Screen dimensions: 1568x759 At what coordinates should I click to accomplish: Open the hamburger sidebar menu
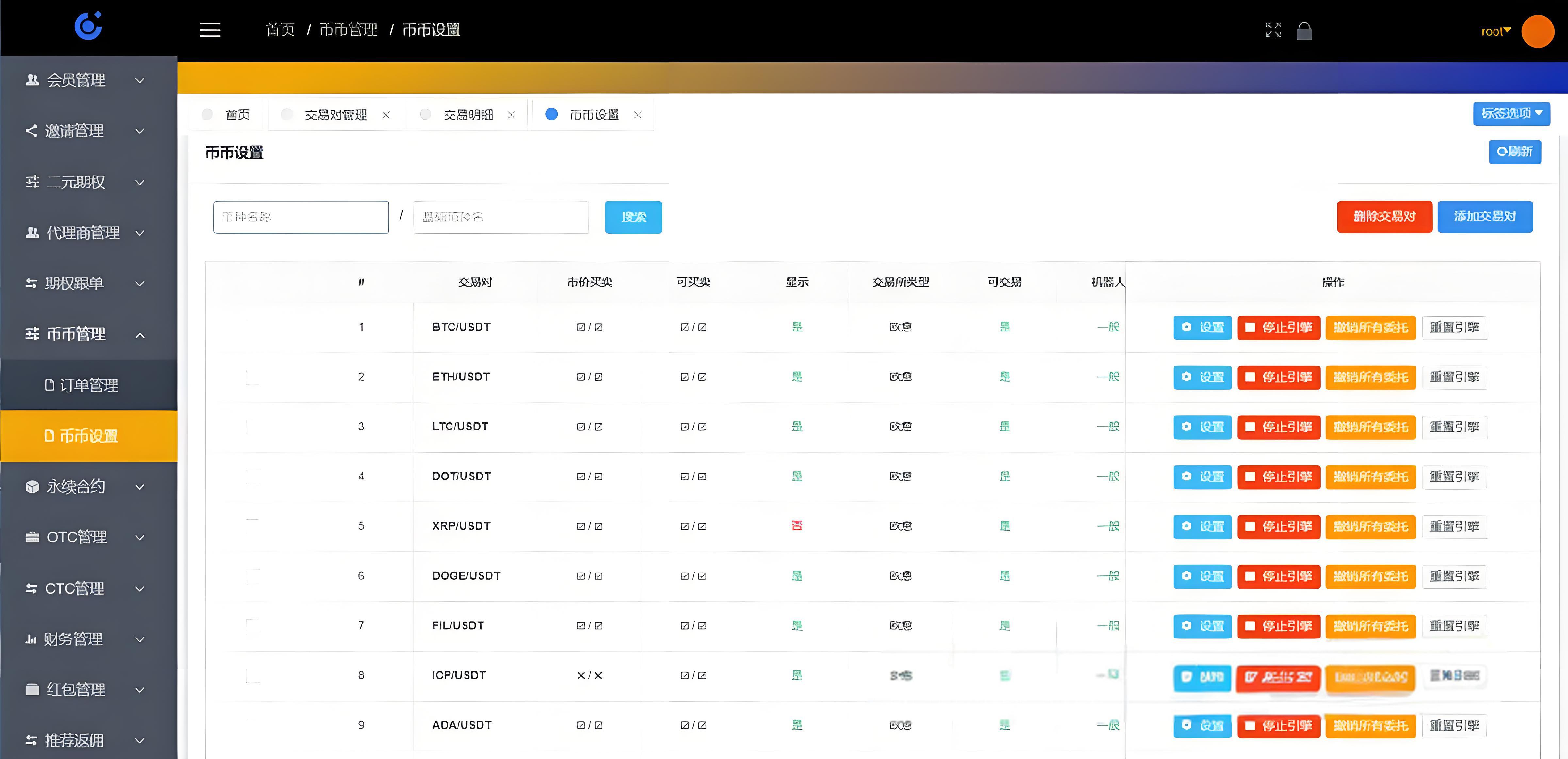coord(210,30)
